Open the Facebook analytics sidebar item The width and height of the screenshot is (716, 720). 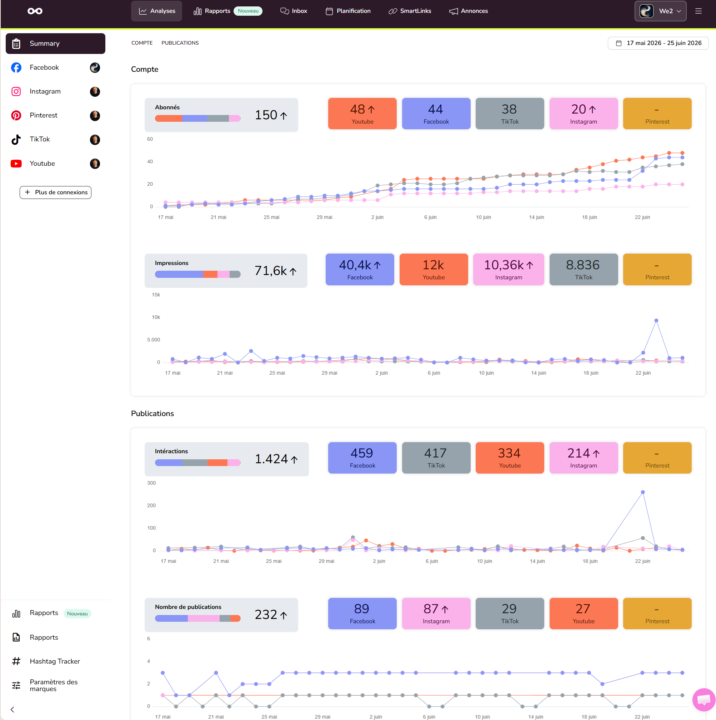pos(55,68)
